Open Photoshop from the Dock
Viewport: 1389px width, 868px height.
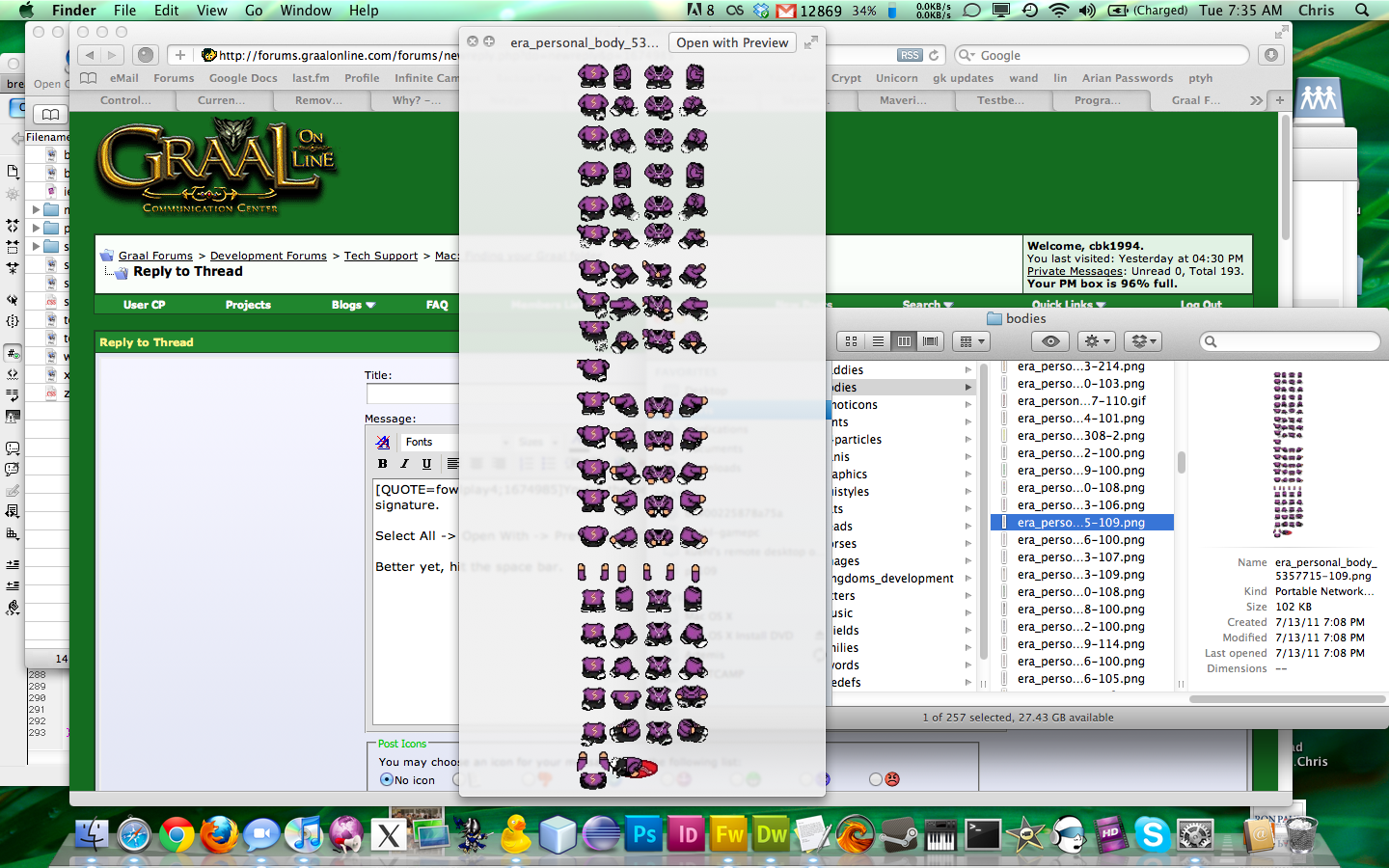click(644, 834)
